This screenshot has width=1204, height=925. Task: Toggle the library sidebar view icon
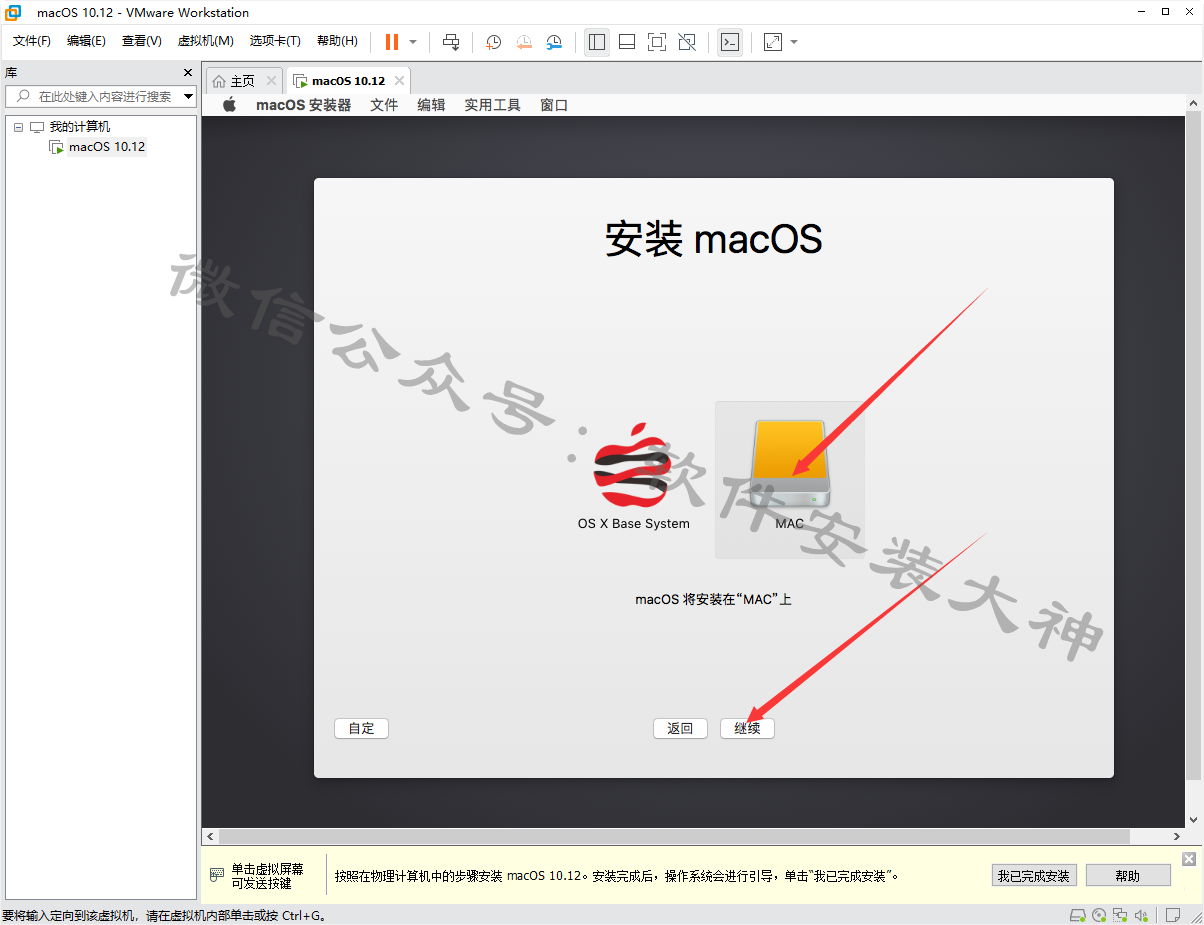(597, 42)
